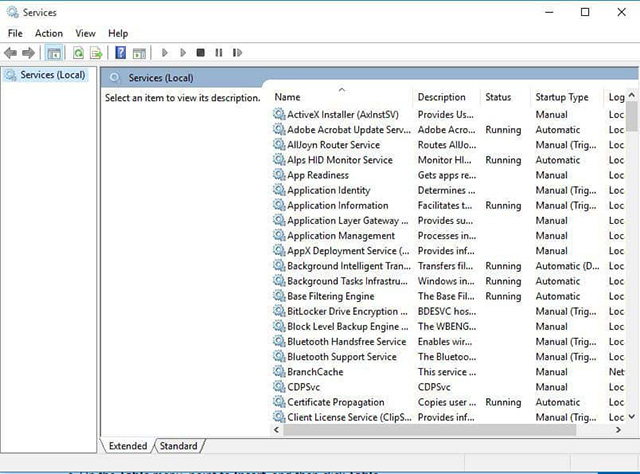This screenshot has height=474, width=640.
Task: Click gear icon beside AllJoyn Router Service
Action: [279, 144]
